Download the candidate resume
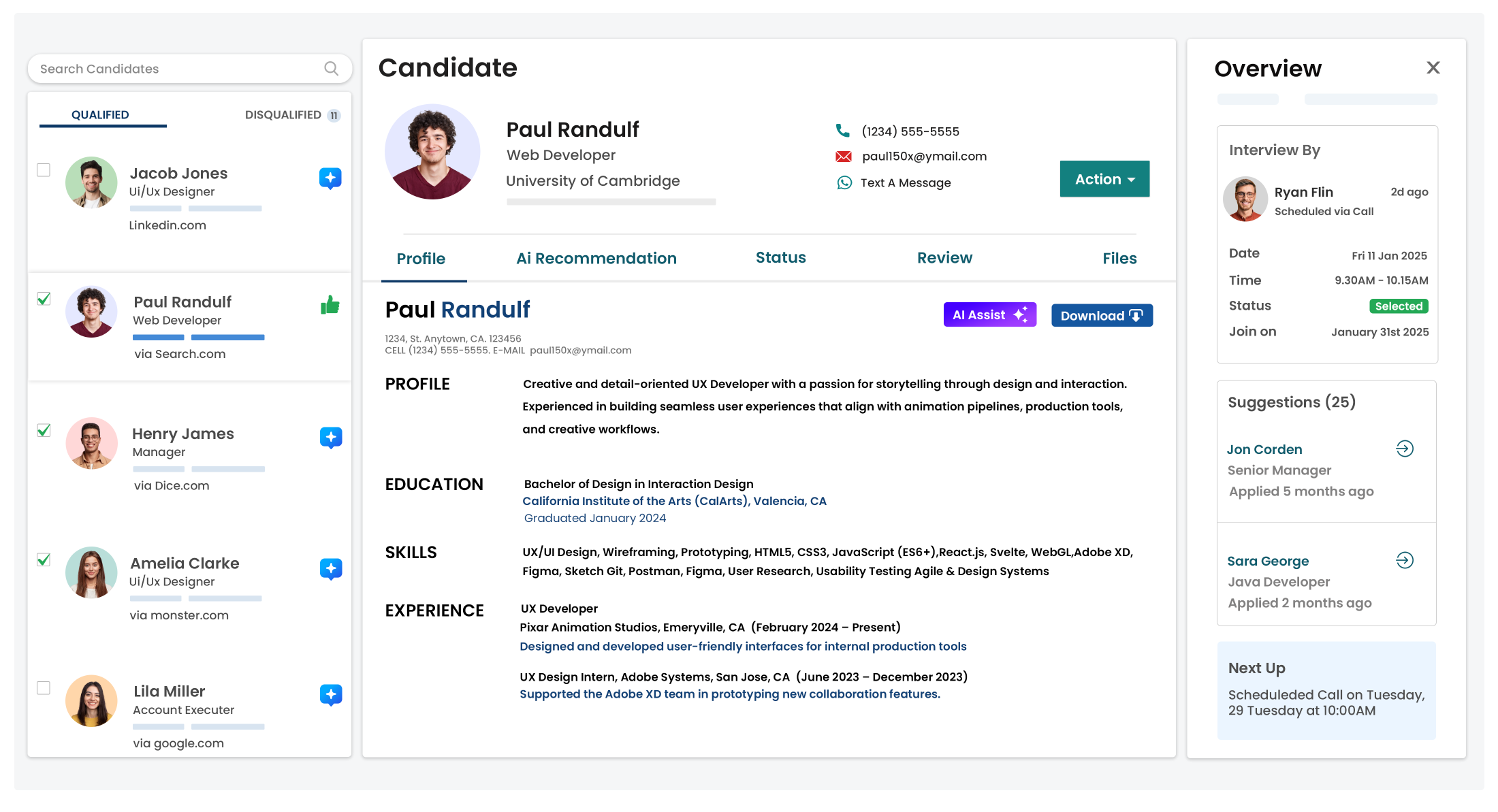 [x=1102, y=316]
